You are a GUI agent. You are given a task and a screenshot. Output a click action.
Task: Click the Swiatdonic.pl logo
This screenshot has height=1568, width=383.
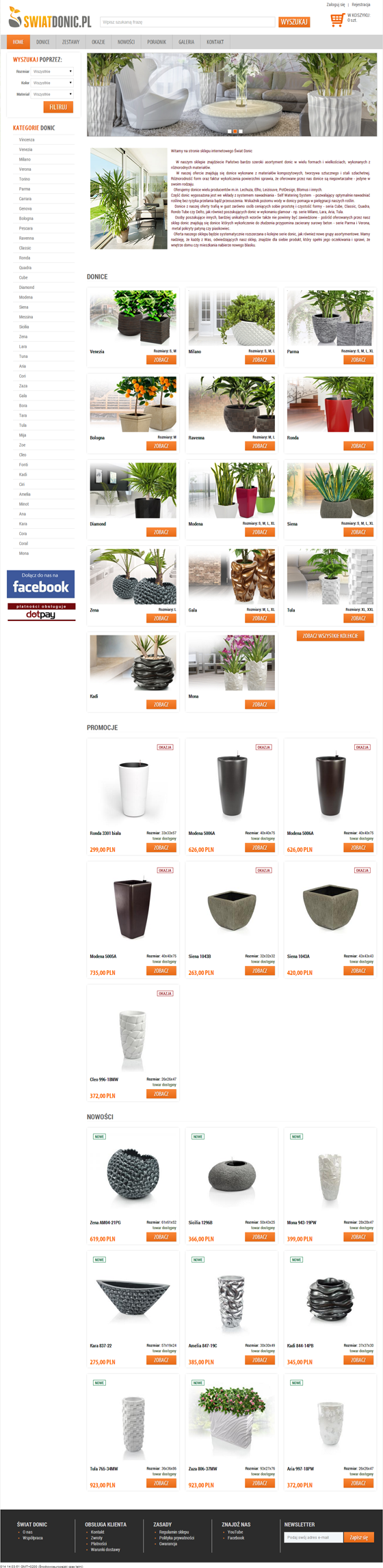(49, 20)
